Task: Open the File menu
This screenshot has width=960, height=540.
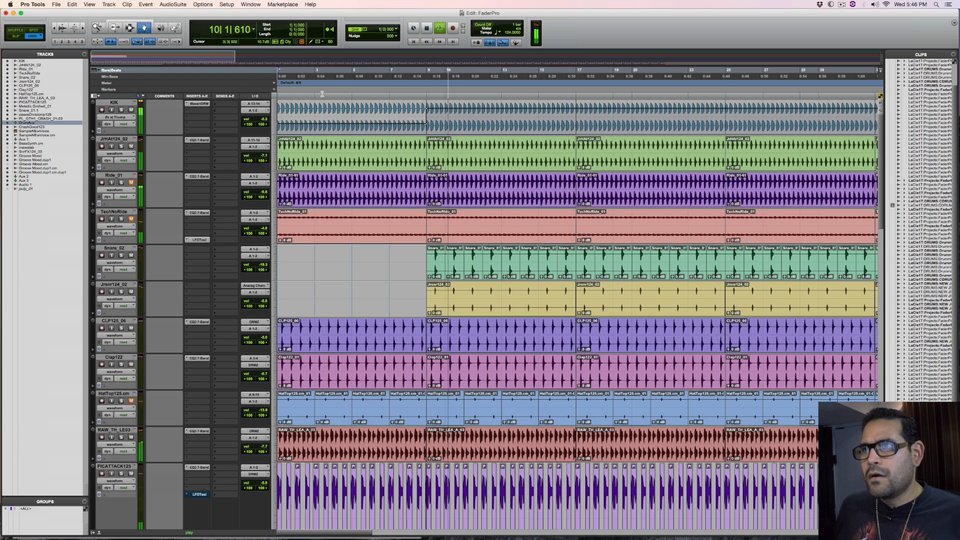Action: click(56, 4)
